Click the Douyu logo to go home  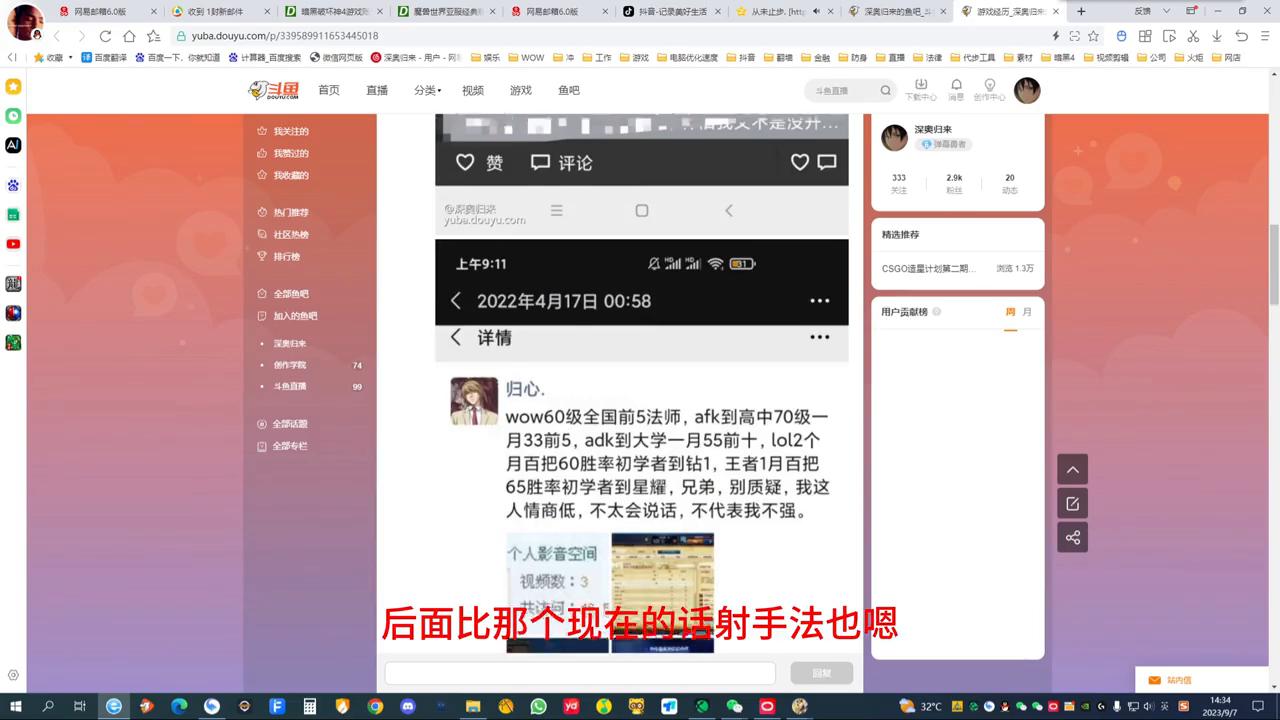[272, 90]
